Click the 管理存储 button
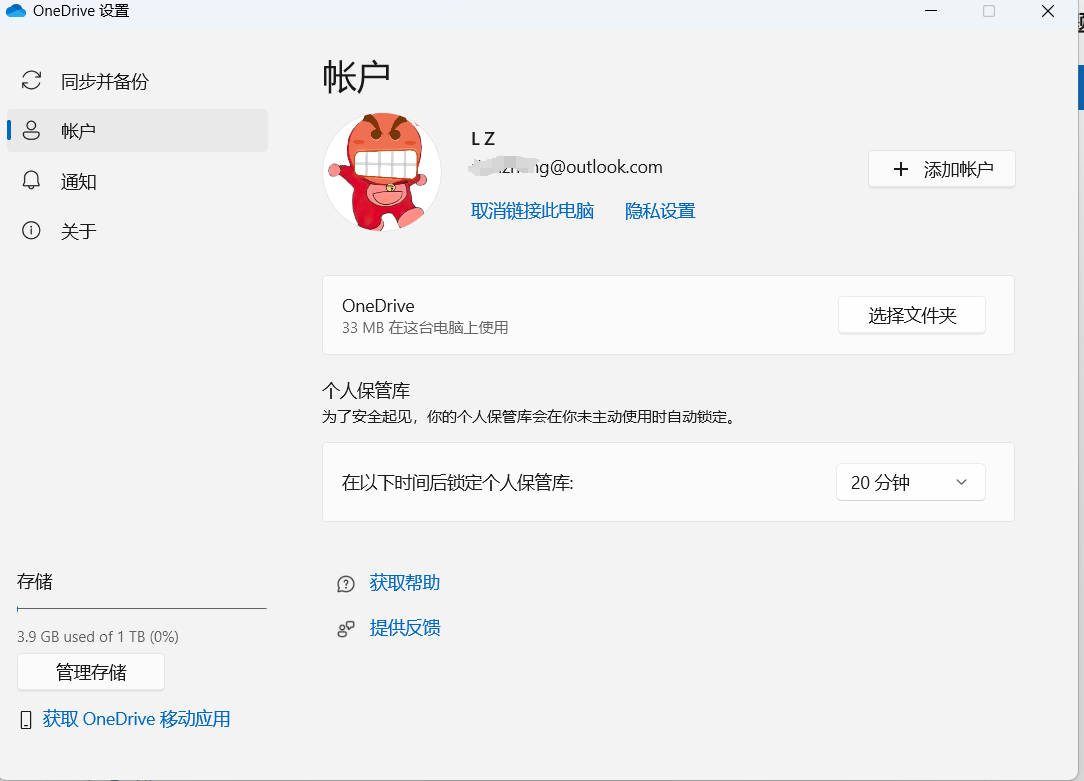1084x781 pixels. coord(91,672)
